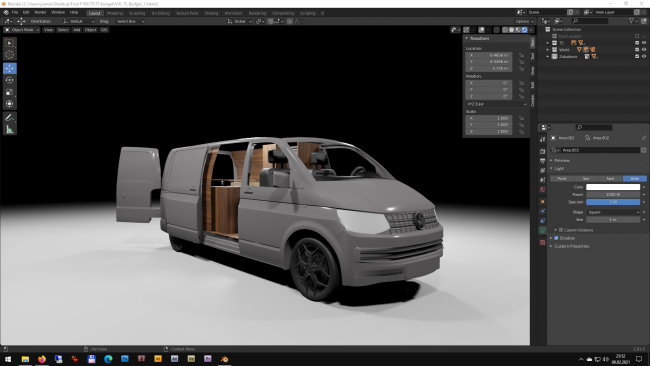Open the Scene properties tab icon

[543, 180]
